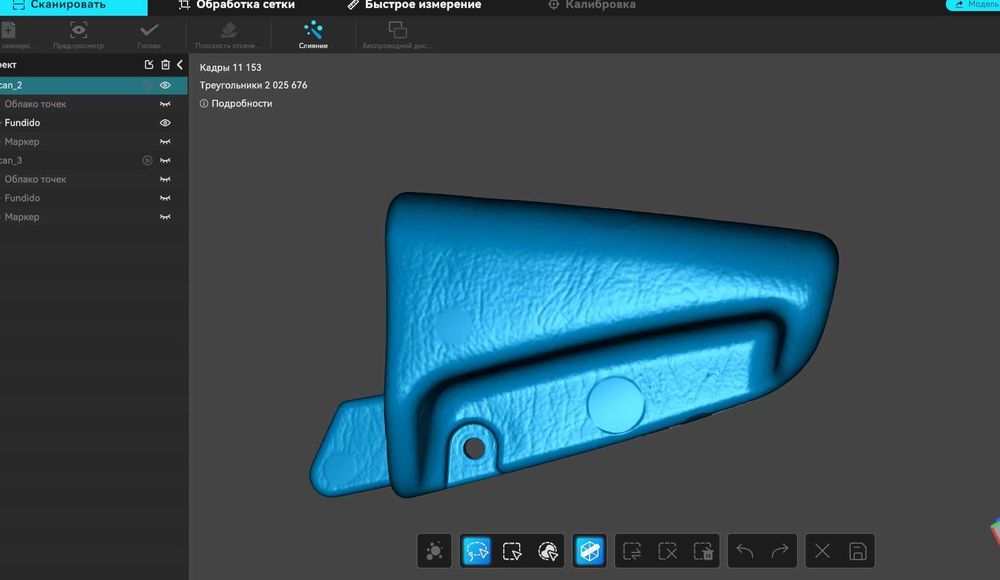Select the Облако точек row under Scan_2

pyautogui.click(x=94, y=104)
